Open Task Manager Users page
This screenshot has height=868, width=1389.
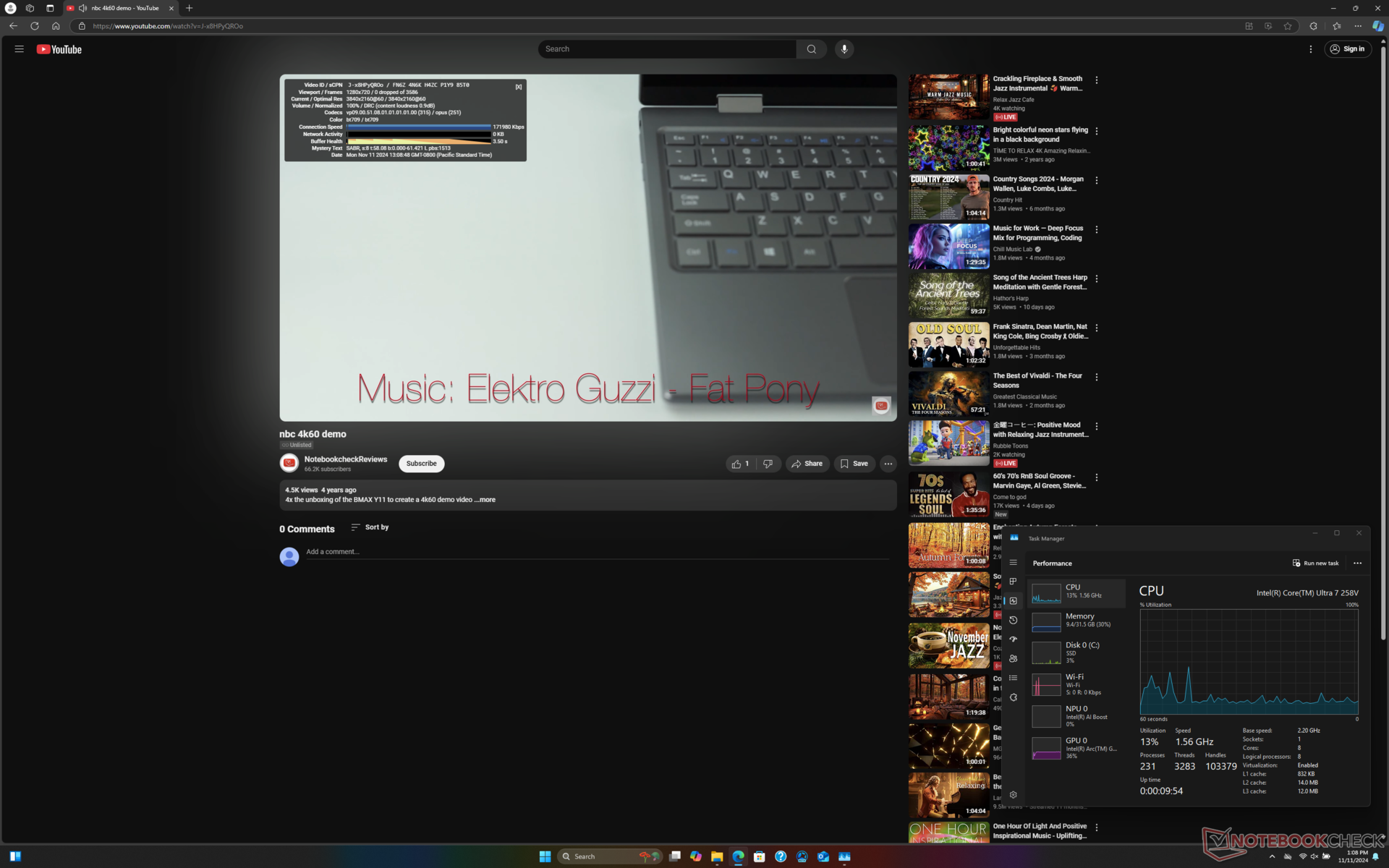tap(1014, 659)
